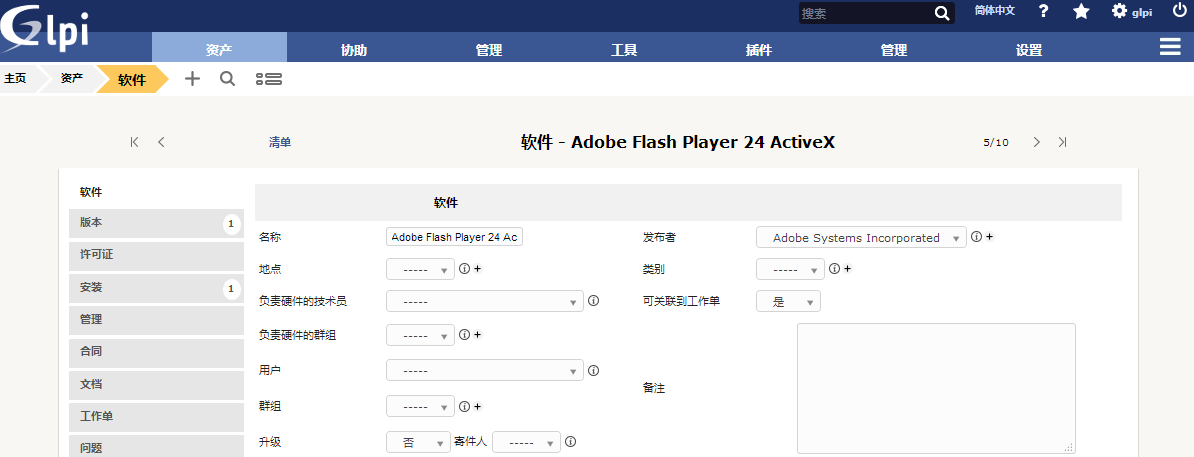Click the 清单 link

coord(279,142)
